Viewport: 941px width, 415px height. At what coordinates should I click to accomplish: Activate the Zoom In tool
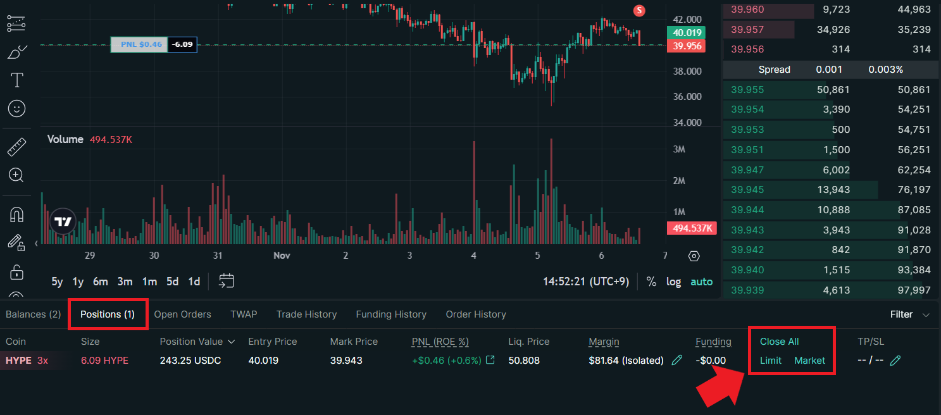17,175
